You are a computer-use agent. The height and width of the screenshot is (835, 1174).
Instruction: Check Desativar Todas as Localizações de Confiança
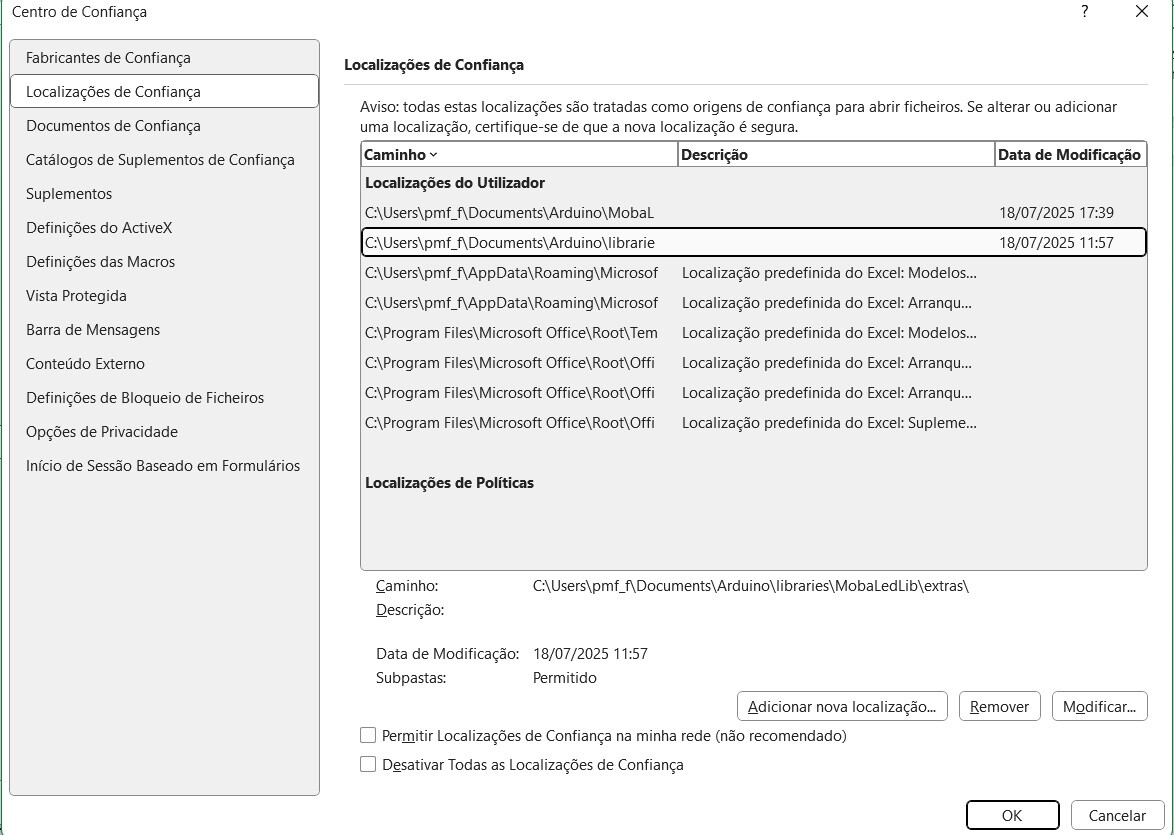368,765
